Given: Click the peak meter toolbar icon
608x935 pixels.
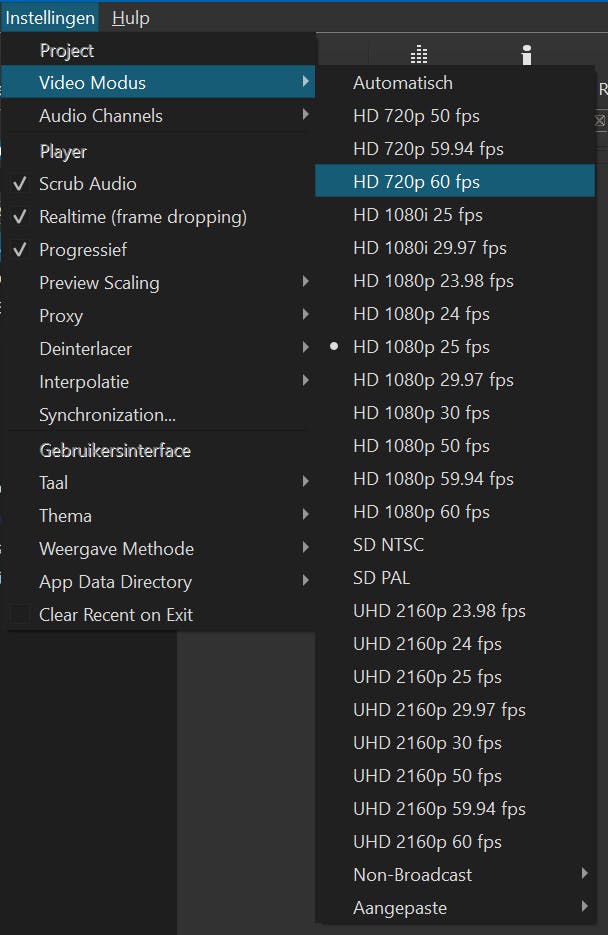Looking at the screenshot, I should click(x=419, y=55).
